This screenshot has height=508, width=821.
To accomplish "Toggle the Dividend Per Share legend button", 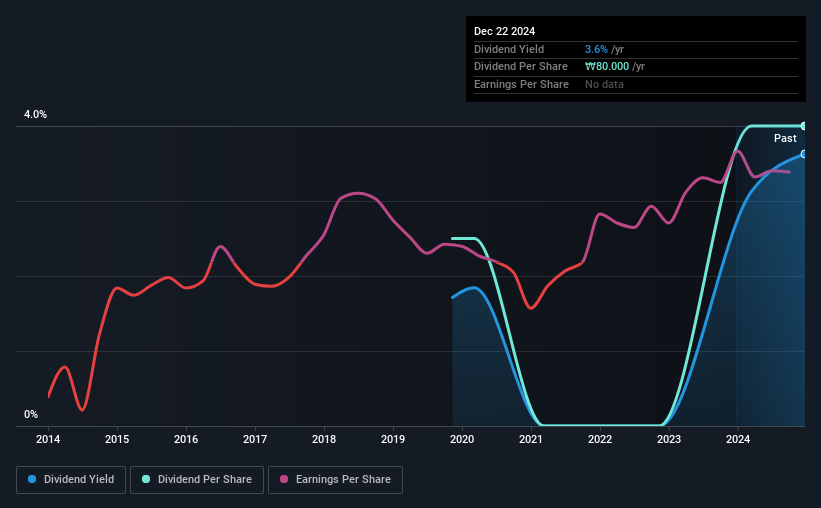I will pos(197,480).
